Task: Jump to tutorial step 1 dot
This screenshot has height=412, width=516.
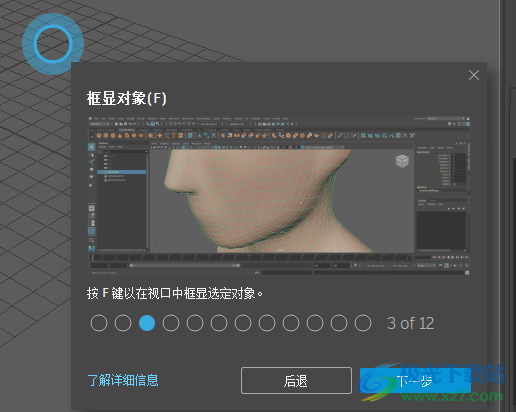Action: pyautogui.click(x=99, y=323)
